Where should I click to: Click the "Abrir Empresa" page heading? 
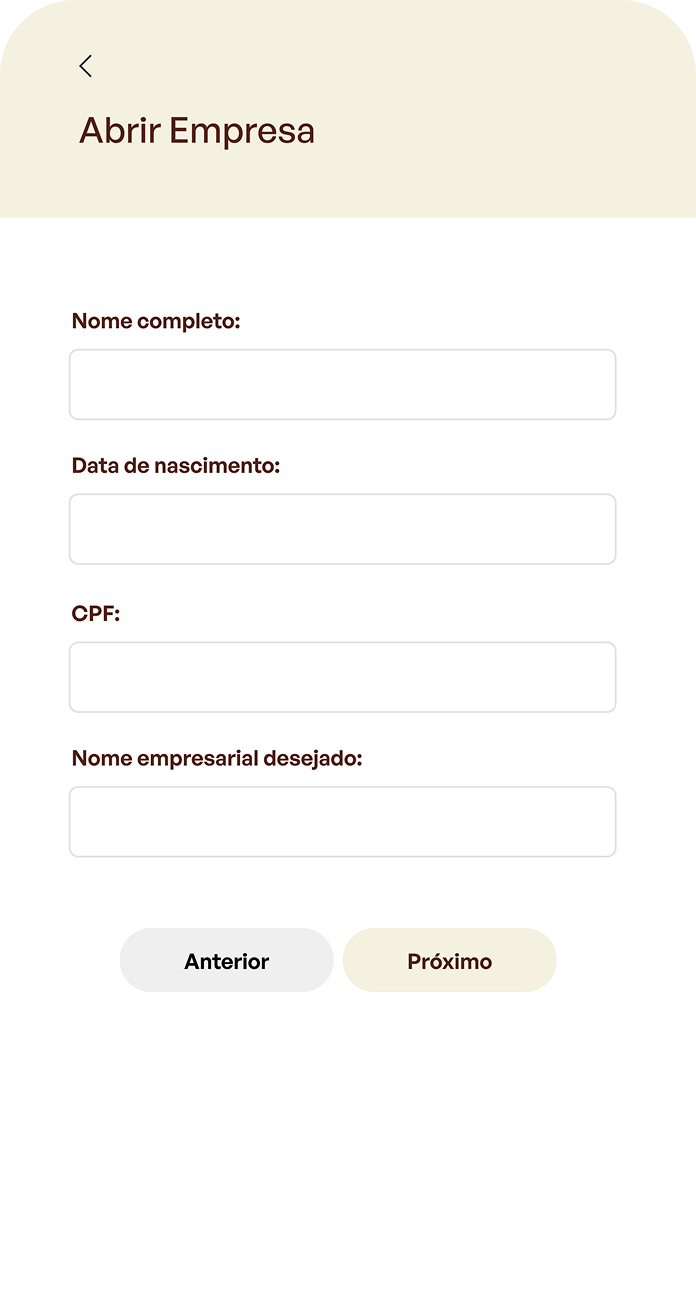(197, 131)
